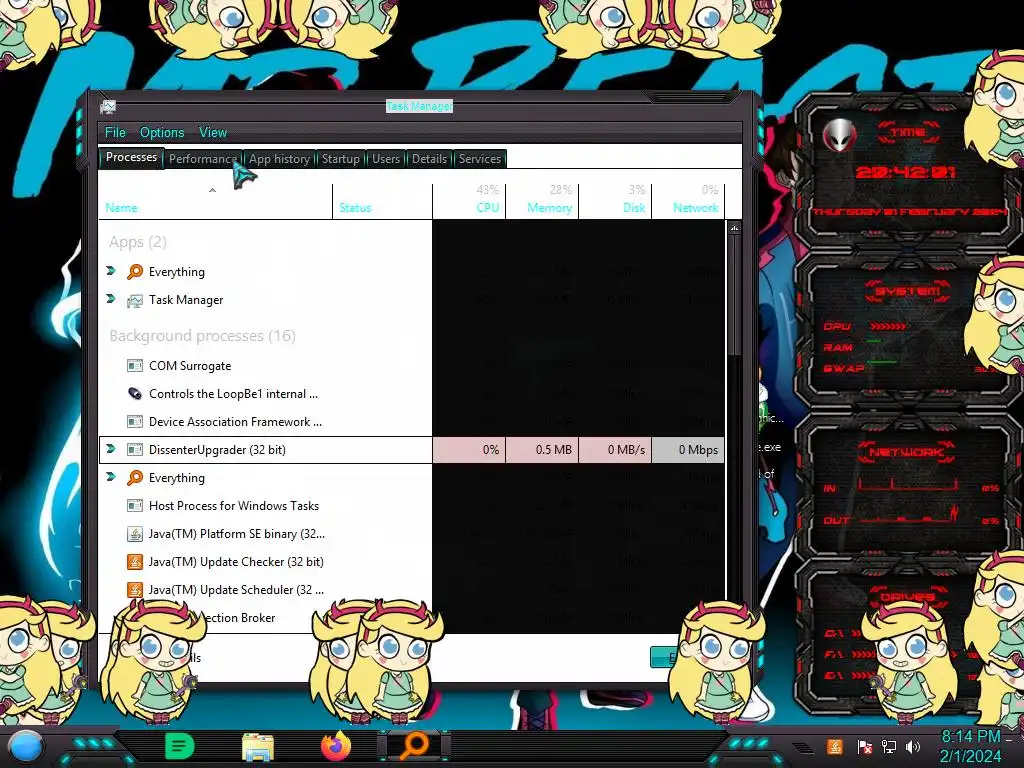Click the Java Update Checker icon
The height and width of the screenshot is (768, 1024).
(x=135, y=562)
